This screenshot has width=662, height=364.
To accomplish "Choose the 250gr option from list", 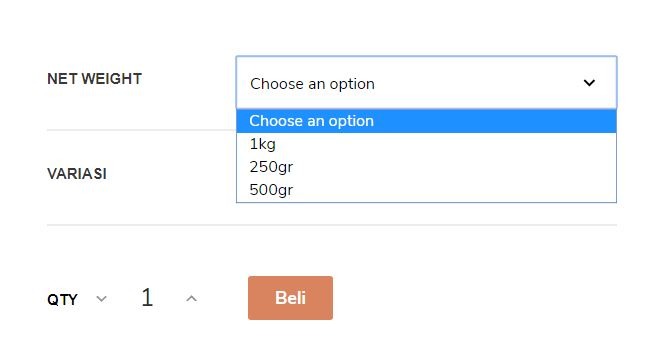I will 426,167.
